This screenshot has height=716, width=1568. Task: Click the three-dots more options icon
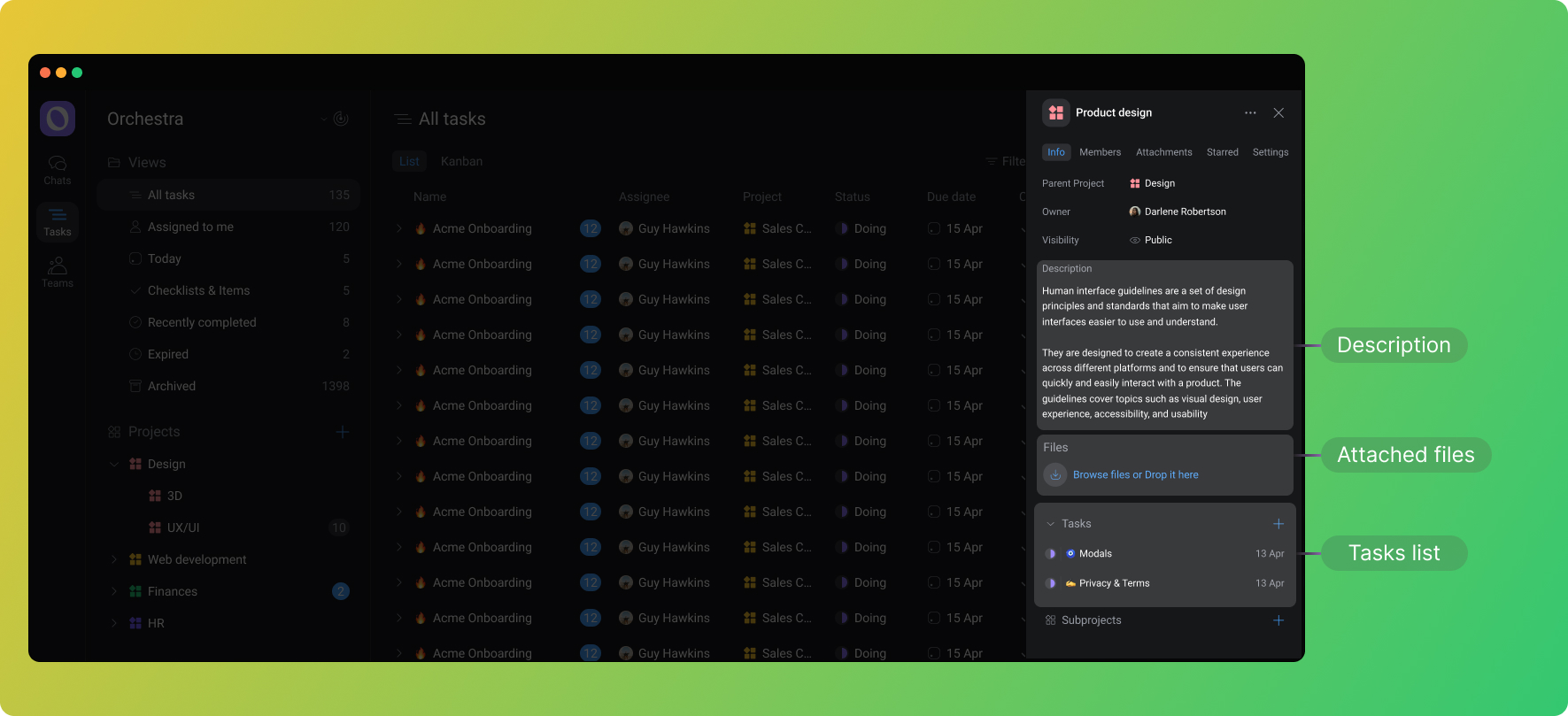pos(1250,113)
